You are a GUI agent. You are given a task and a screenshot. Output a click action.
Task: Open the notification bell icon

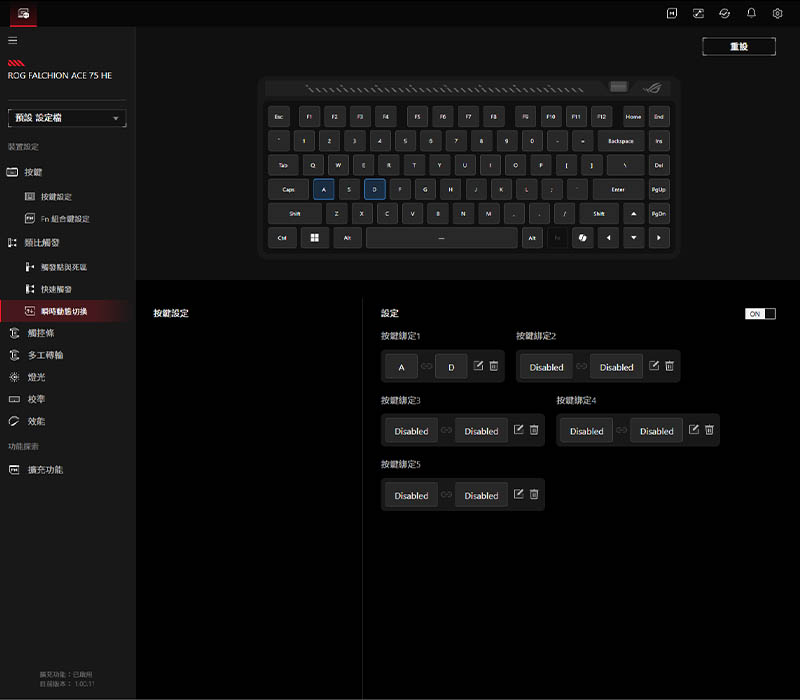(x=751, y=13)
